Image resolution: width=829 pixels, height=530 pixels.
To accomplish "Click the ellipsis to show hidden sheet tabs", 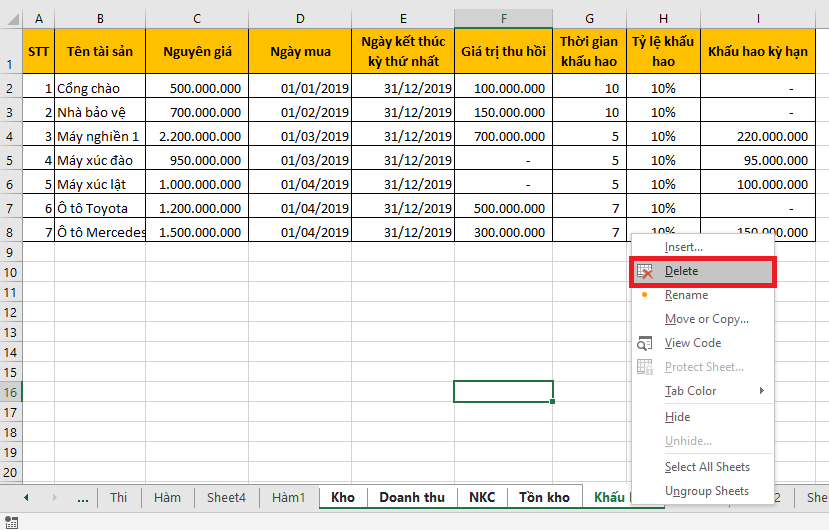I will (82, 497).
